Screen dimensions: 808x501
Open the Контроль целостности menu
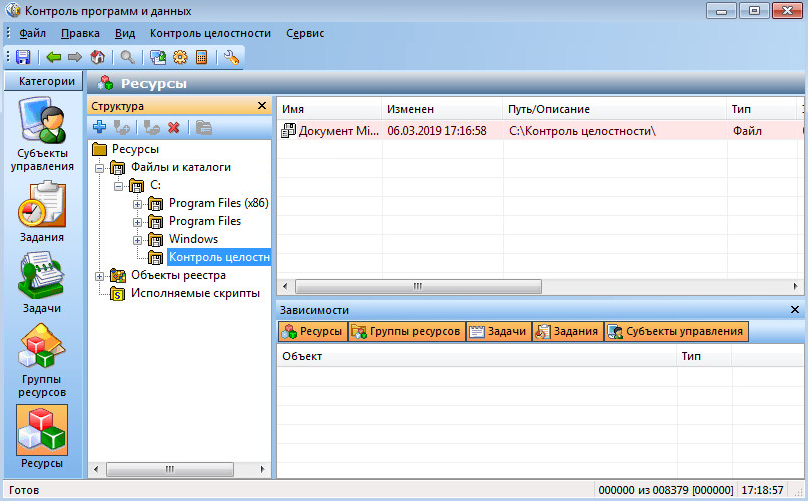pyautogui.click(x=210, y=34)
